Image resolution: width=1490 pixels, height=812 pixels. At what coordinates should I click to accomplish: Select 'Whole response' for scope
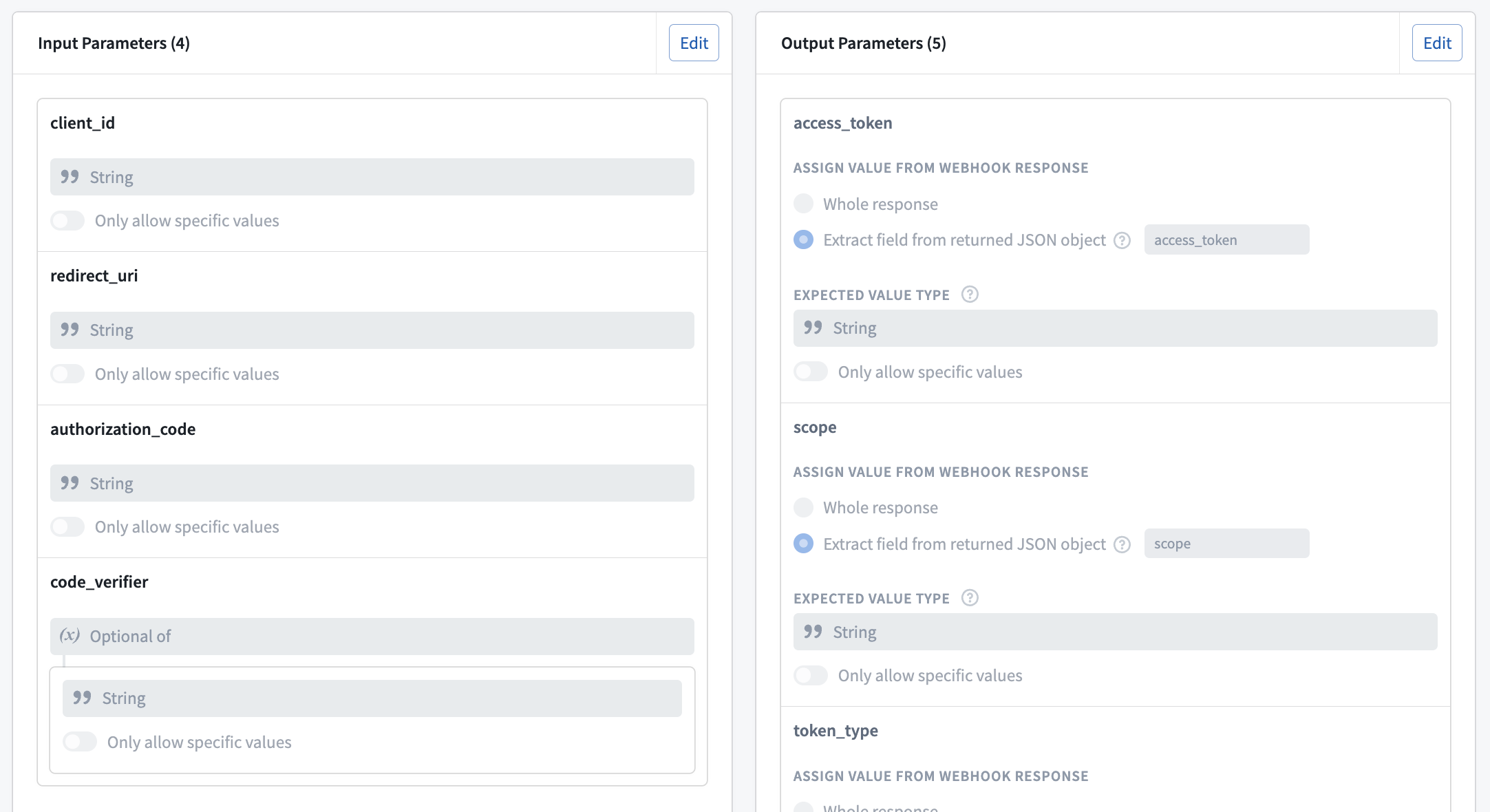803,508
